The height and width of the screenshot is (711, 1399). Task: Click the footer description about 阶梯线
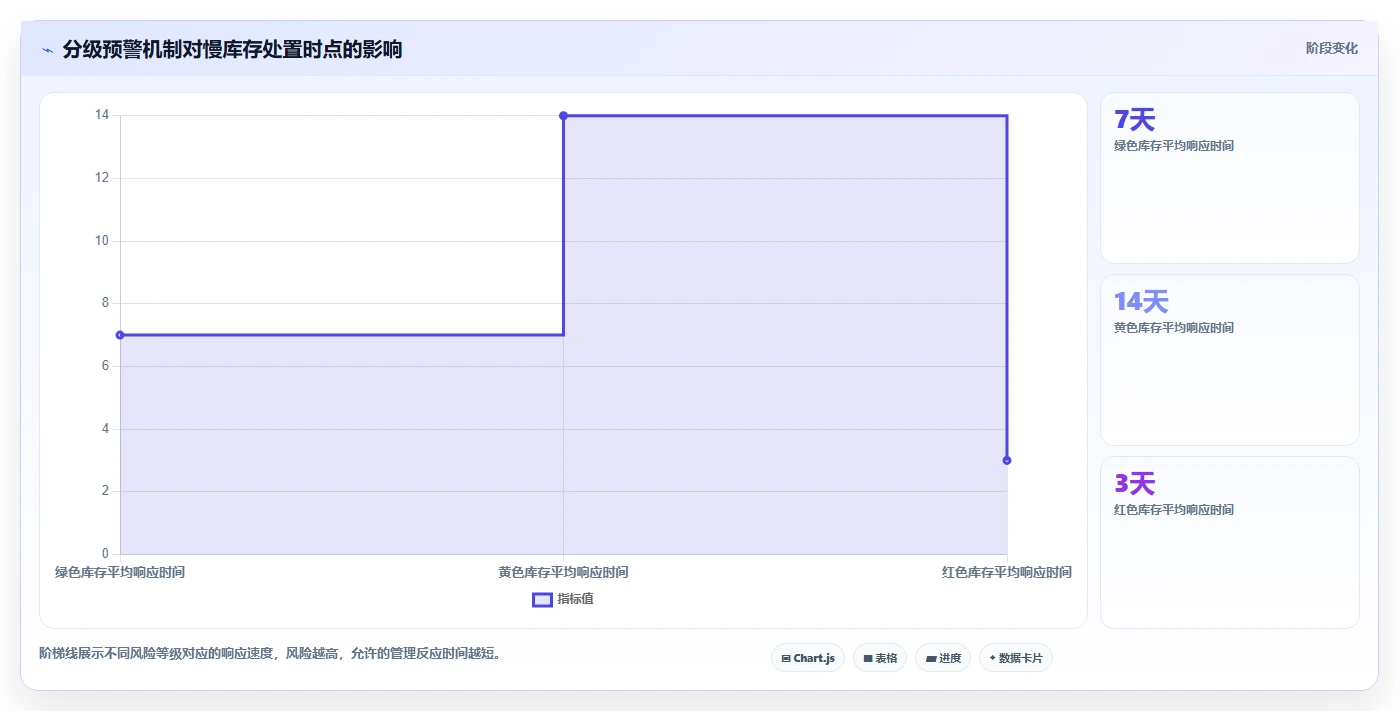(x=270, y=654)
